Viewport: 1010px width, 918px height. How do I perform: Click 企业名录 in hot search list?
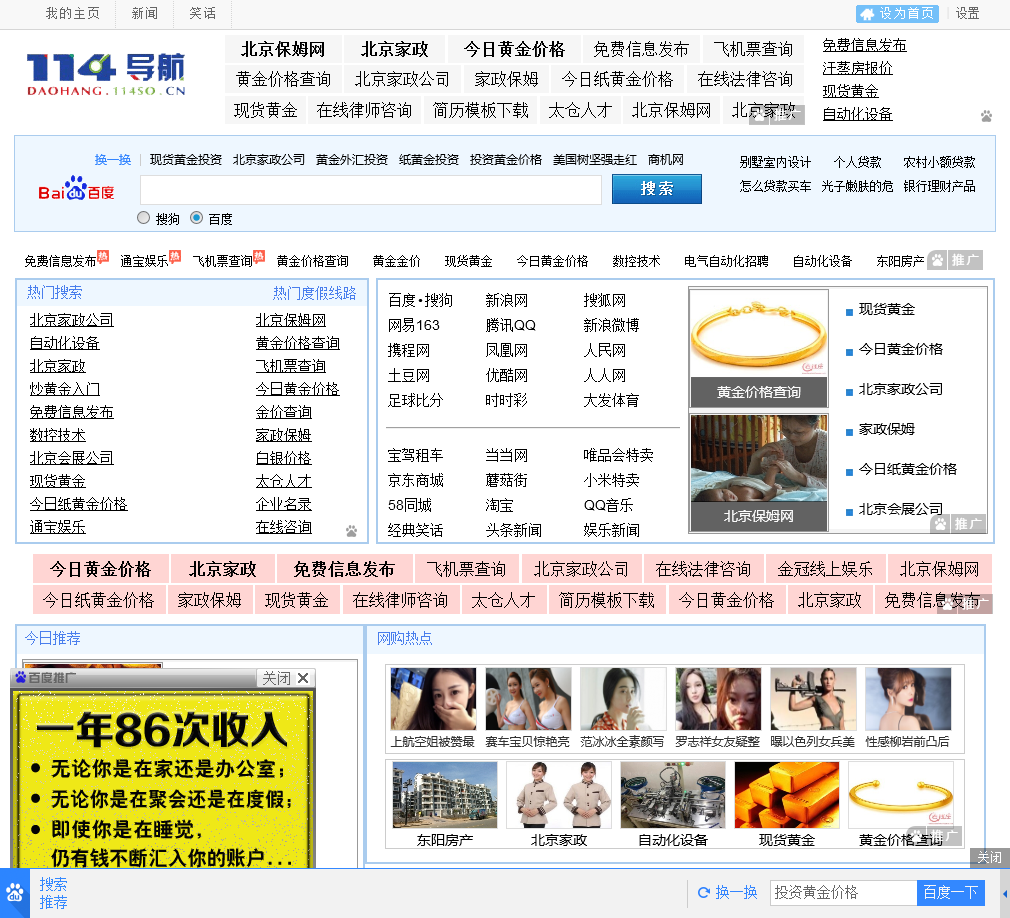tap(283, 504)
